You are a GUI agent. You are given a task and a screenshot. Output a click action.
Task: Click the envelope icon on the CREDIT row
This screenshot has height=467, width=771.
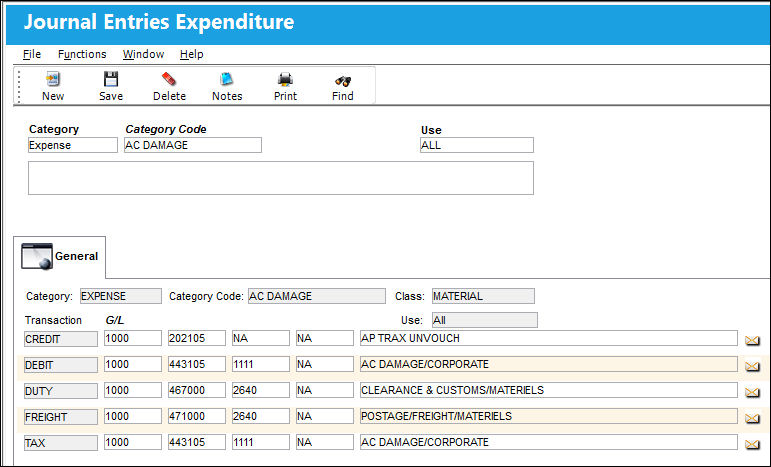pyautogui.click(x=752, y=340)
